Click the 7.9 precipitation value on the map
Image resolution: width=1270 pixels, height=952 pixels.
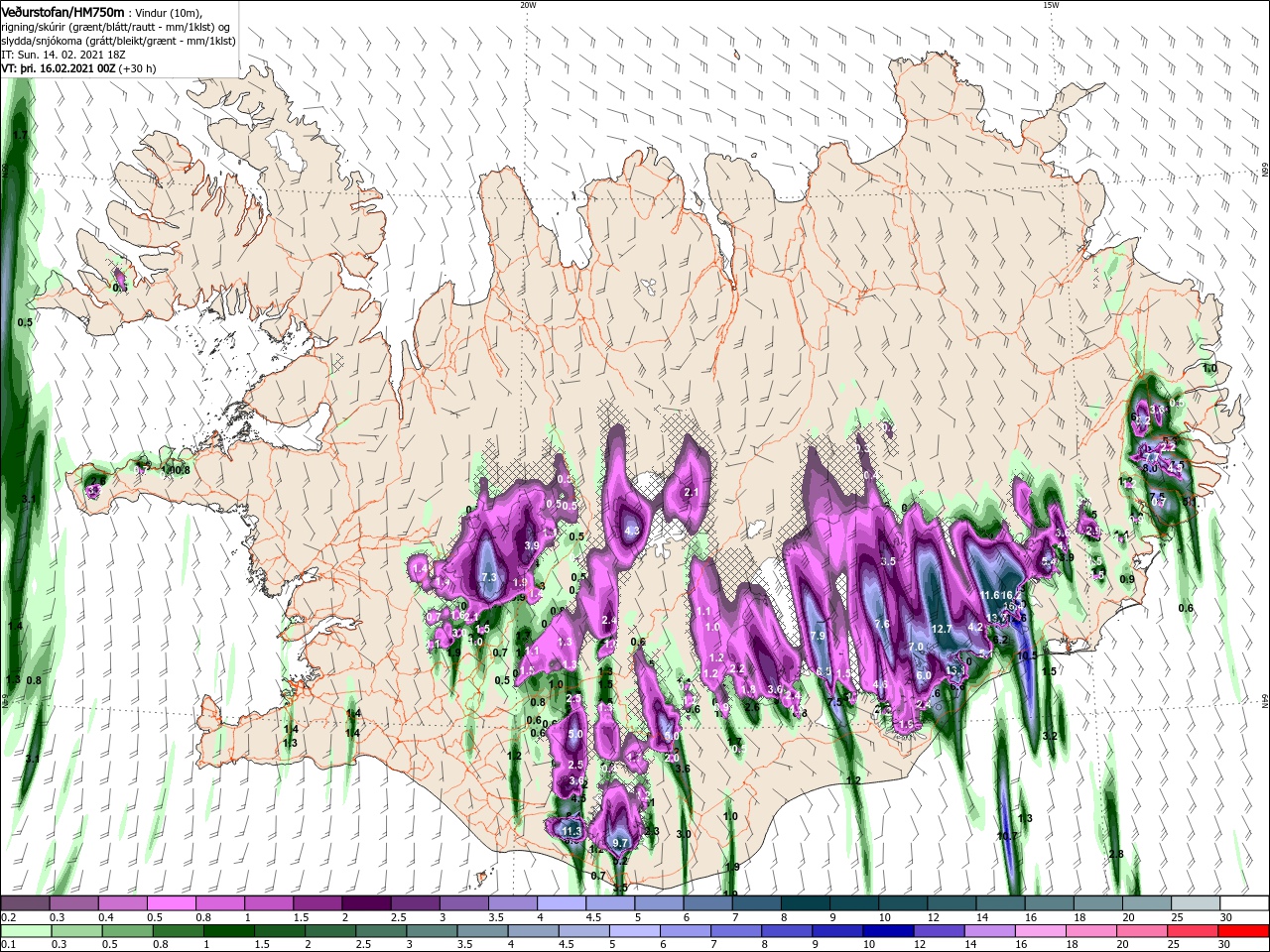pos(819,636)
